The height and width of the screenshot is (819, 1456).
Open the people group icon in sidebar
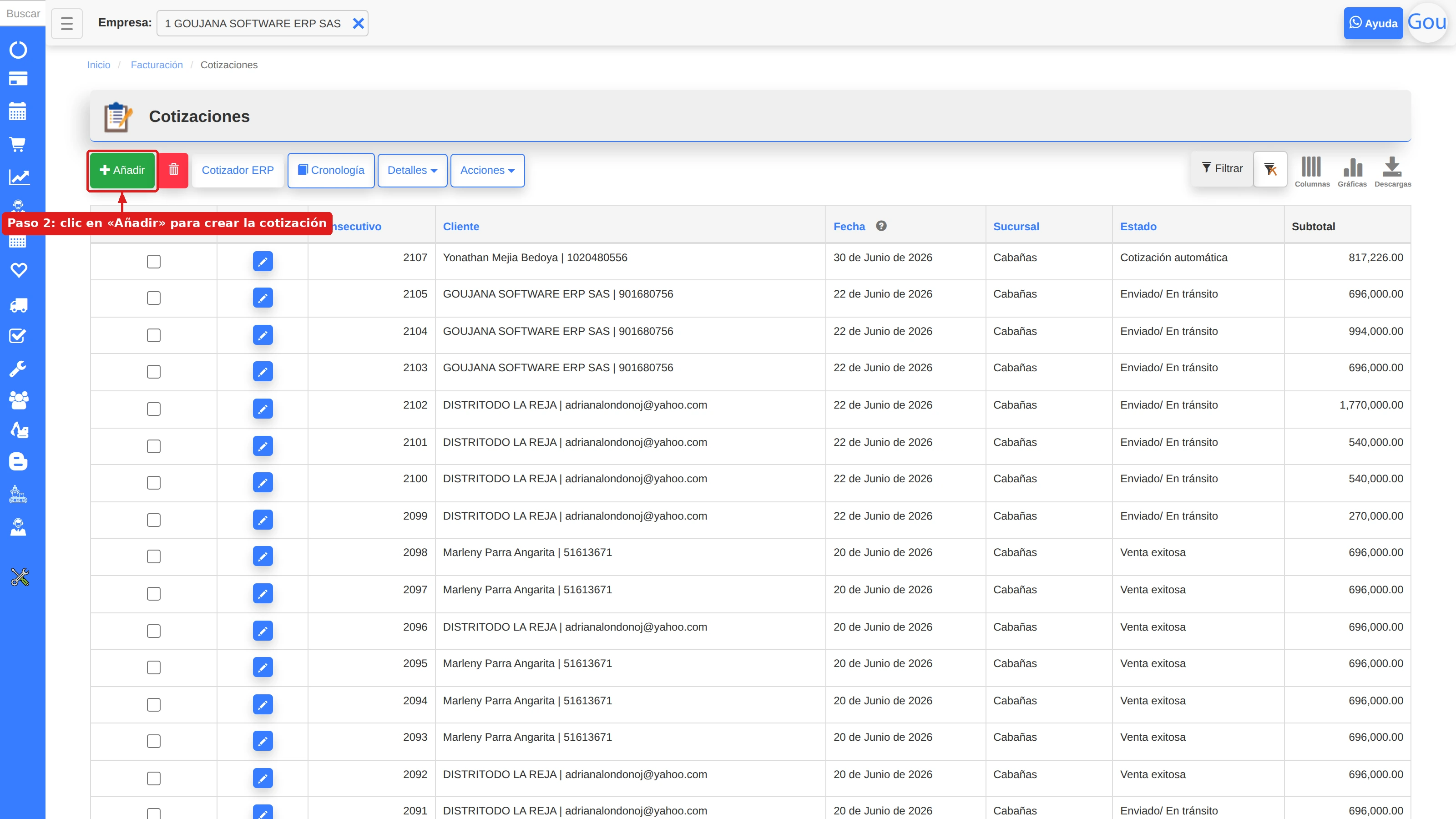[18, 399]
